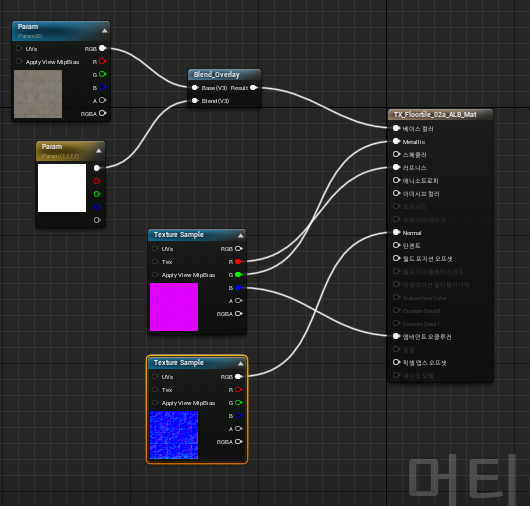Click the Metallic input pin on material node
This screenshot has width=530, height=506.
pos(396,141)
